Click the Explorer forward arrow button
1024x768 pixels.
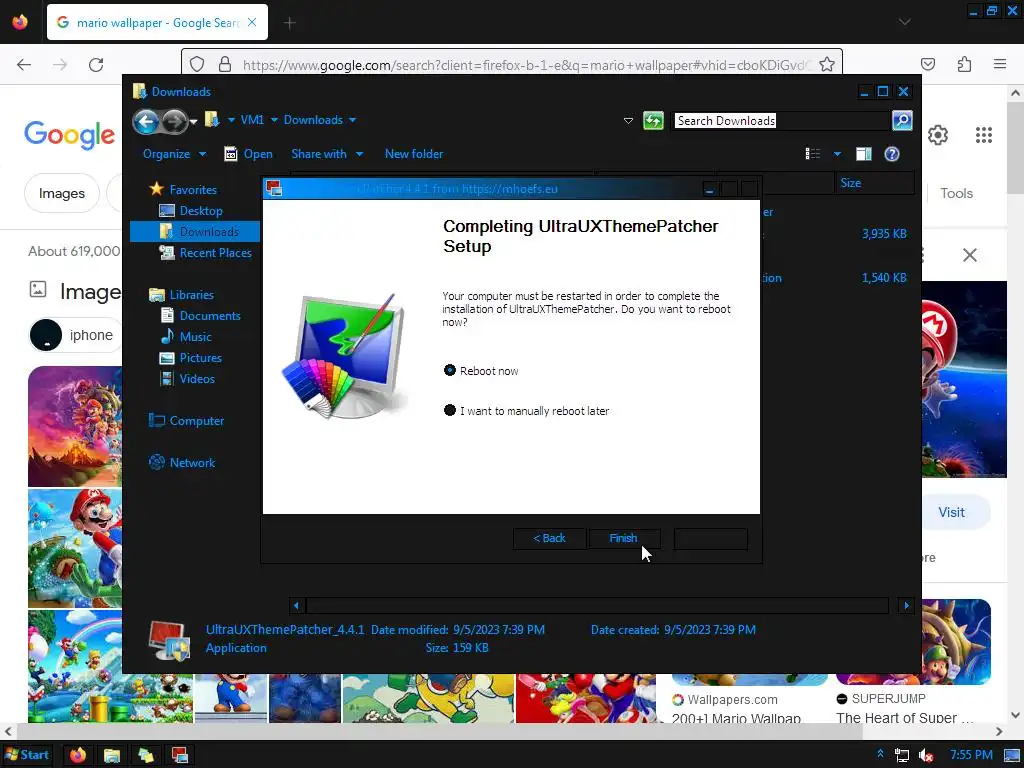pyautogui.click(x=173, y=121)
